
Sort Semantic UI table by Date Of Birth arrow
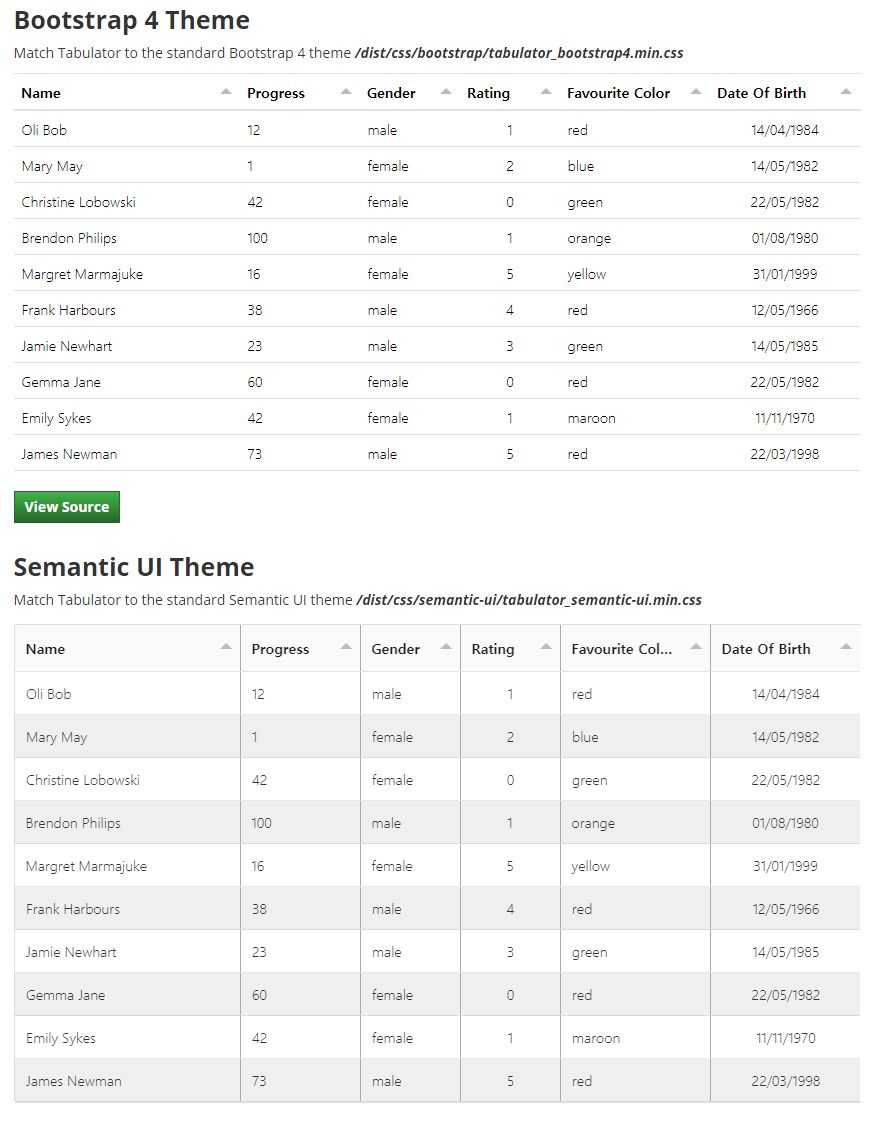[x=845, y=647]
